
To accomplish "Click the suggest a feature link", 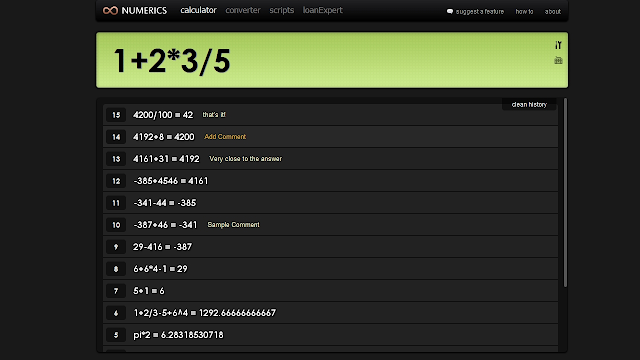I will point(480,11).
